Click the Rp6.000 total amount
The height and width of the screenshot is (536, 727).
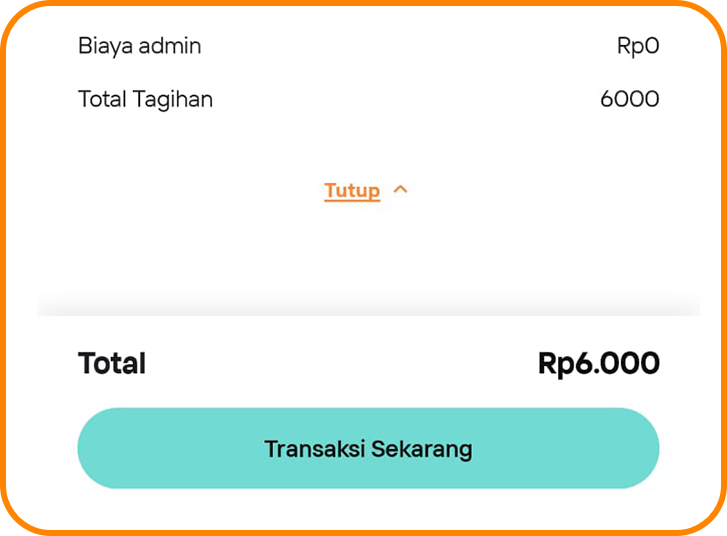coord(598,363)
